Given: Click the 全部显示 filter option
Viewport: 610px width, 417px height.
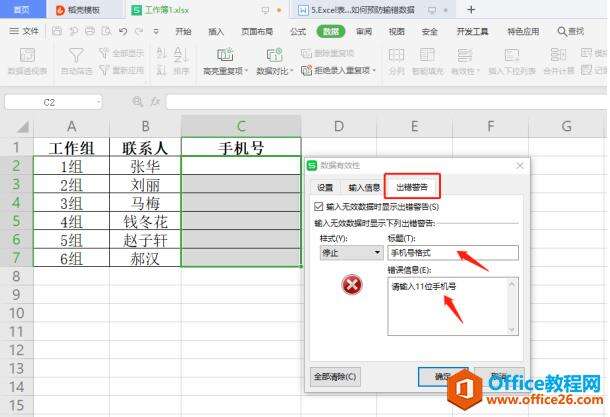Looking at the screenshot, I should click(x=121, y=53).
